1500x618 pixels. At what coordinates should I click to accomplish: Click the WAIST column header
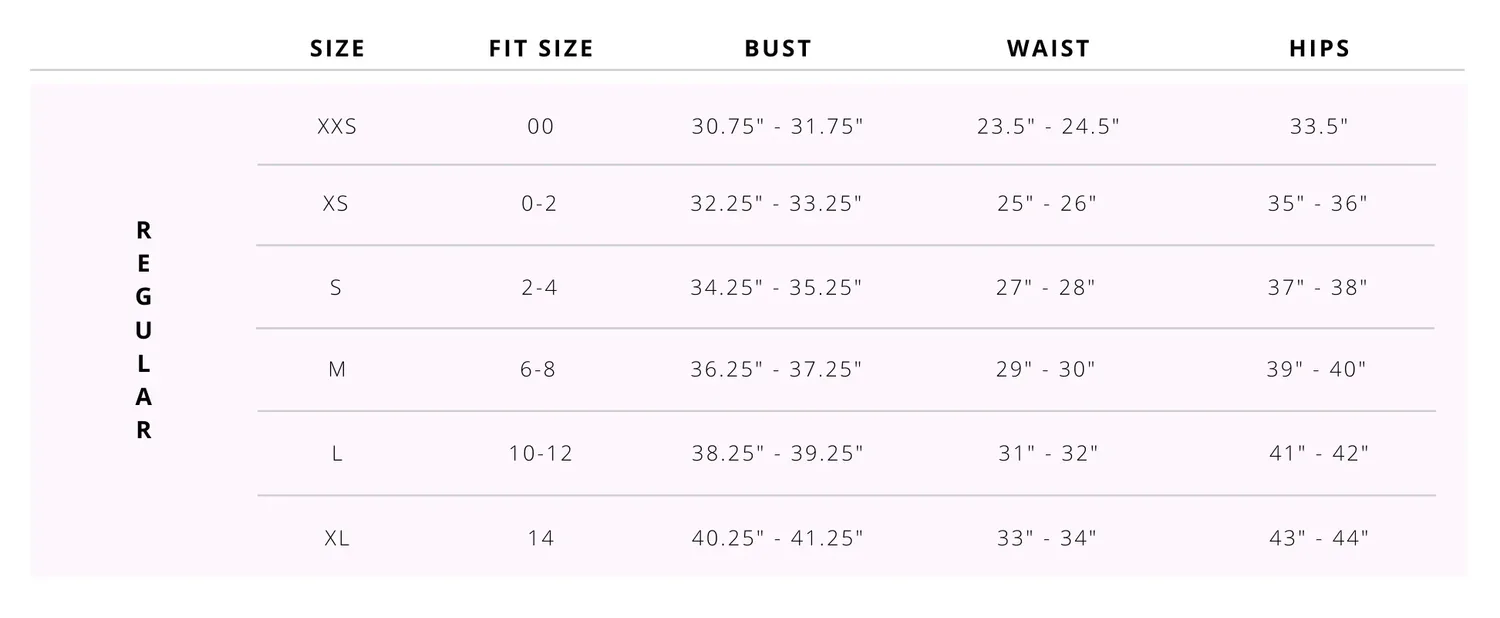pyautogui.click(x=1048, y=48)
